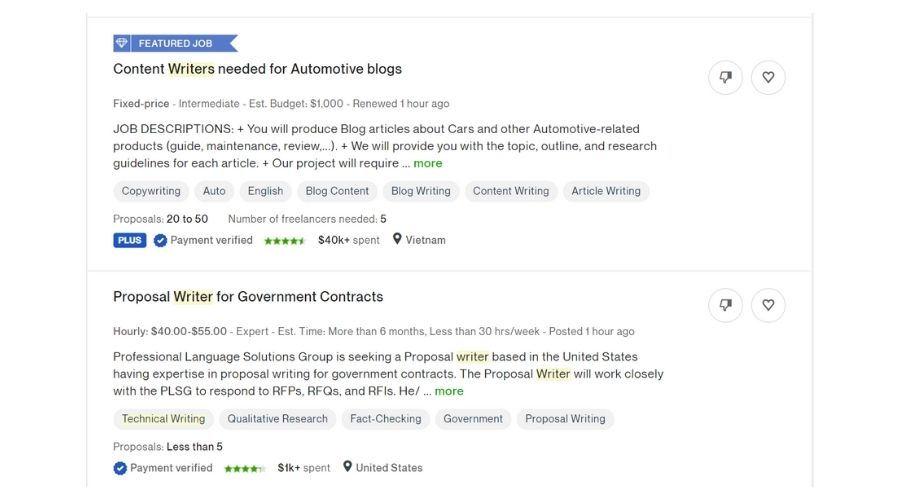
Task: Favorite the Proposal Writer job with heart
Action: (768, 305)
